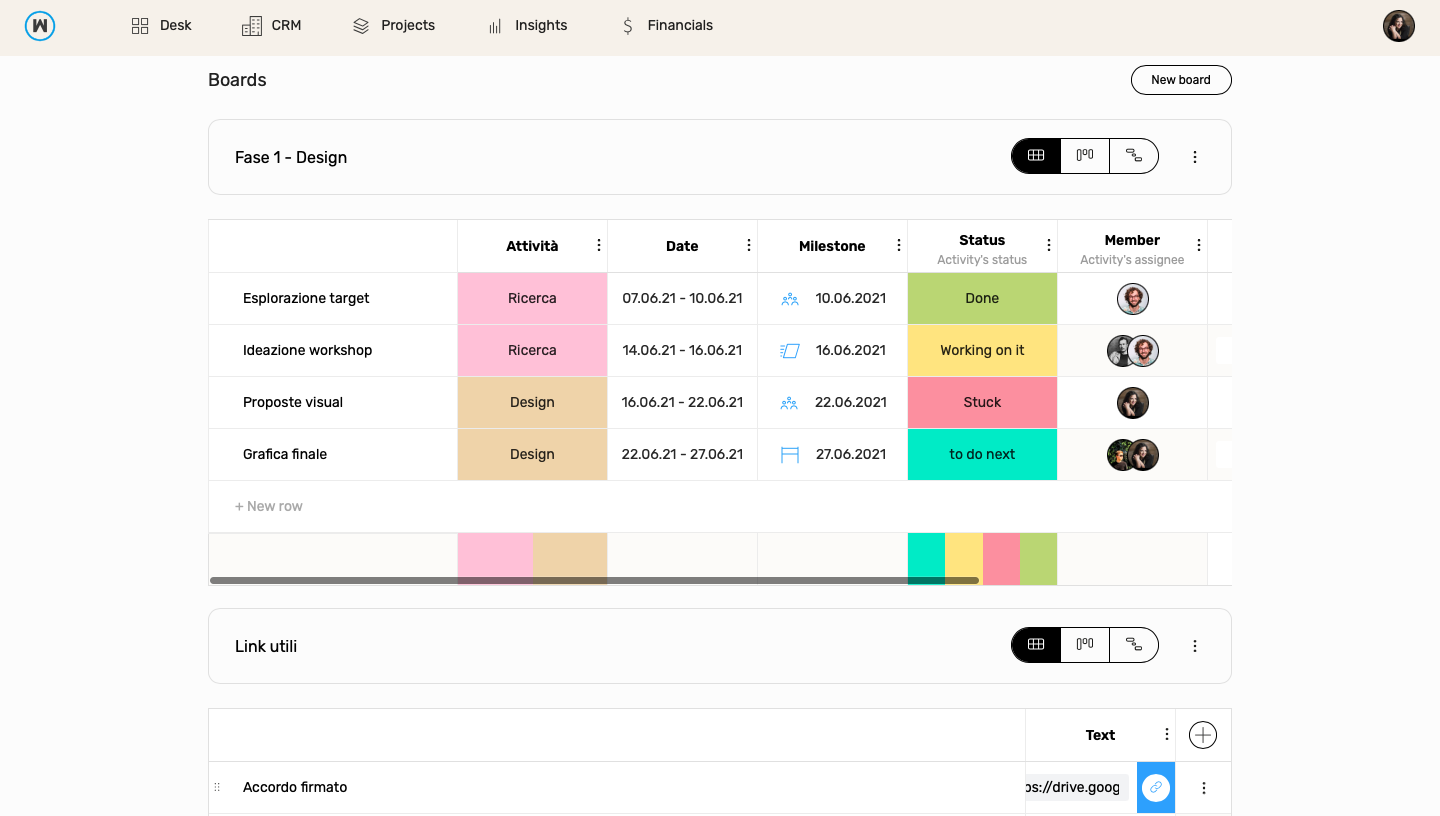Screen dimensions: 1440x816
Task: Open the link icon next to drive.goog URL
Action: (x=1156, y=787)
